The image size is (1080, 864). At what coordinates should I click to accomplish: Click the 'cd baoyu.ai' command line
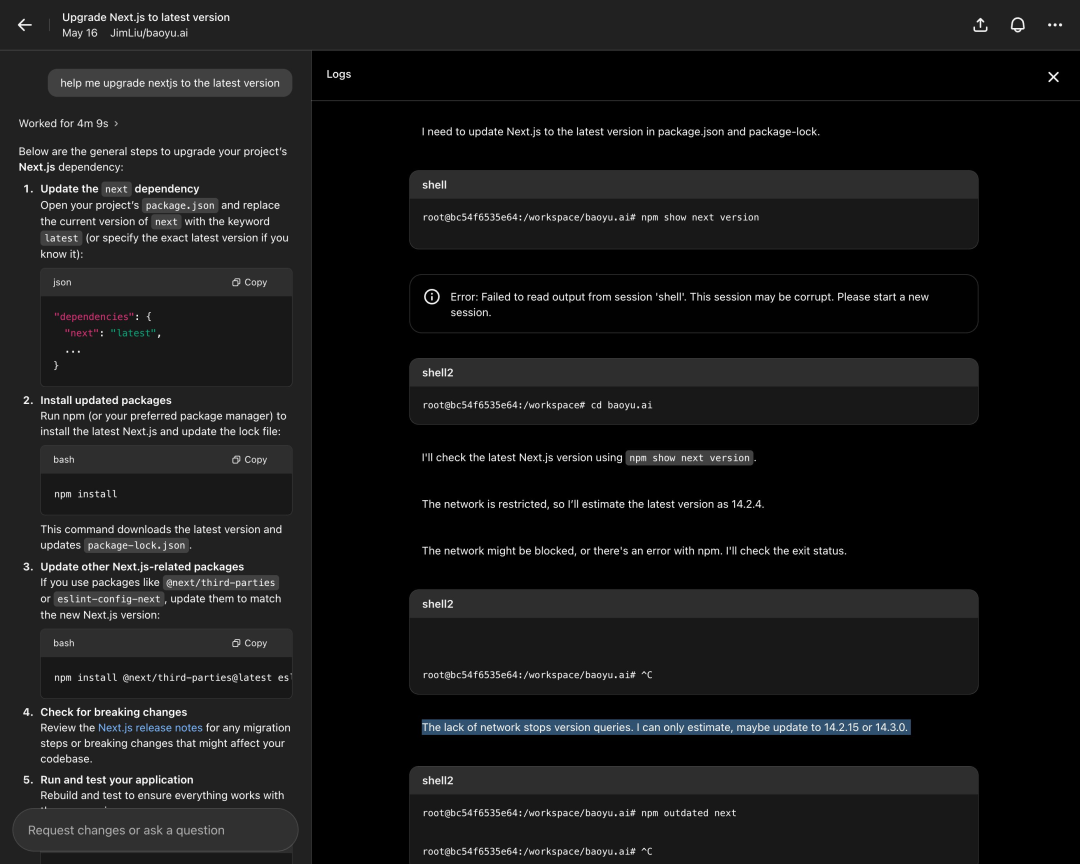537,405
